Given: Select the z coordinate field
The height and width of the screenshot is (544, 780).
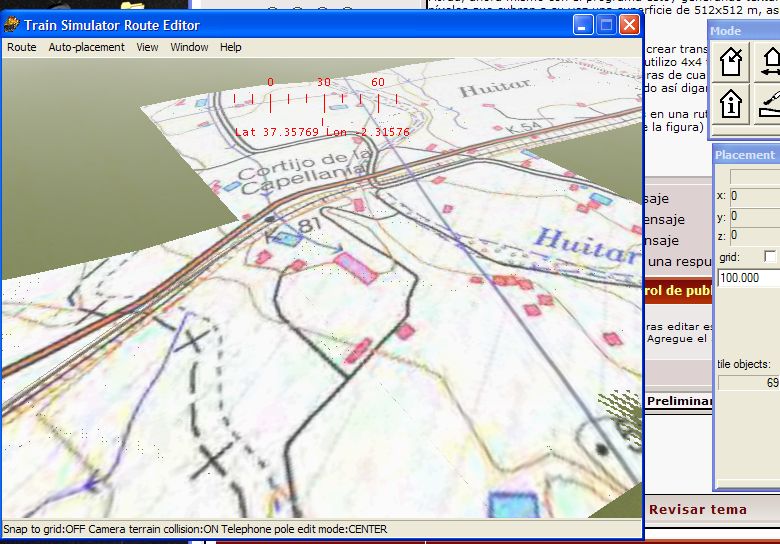Looking at the screenshot, I should [754, 235].
